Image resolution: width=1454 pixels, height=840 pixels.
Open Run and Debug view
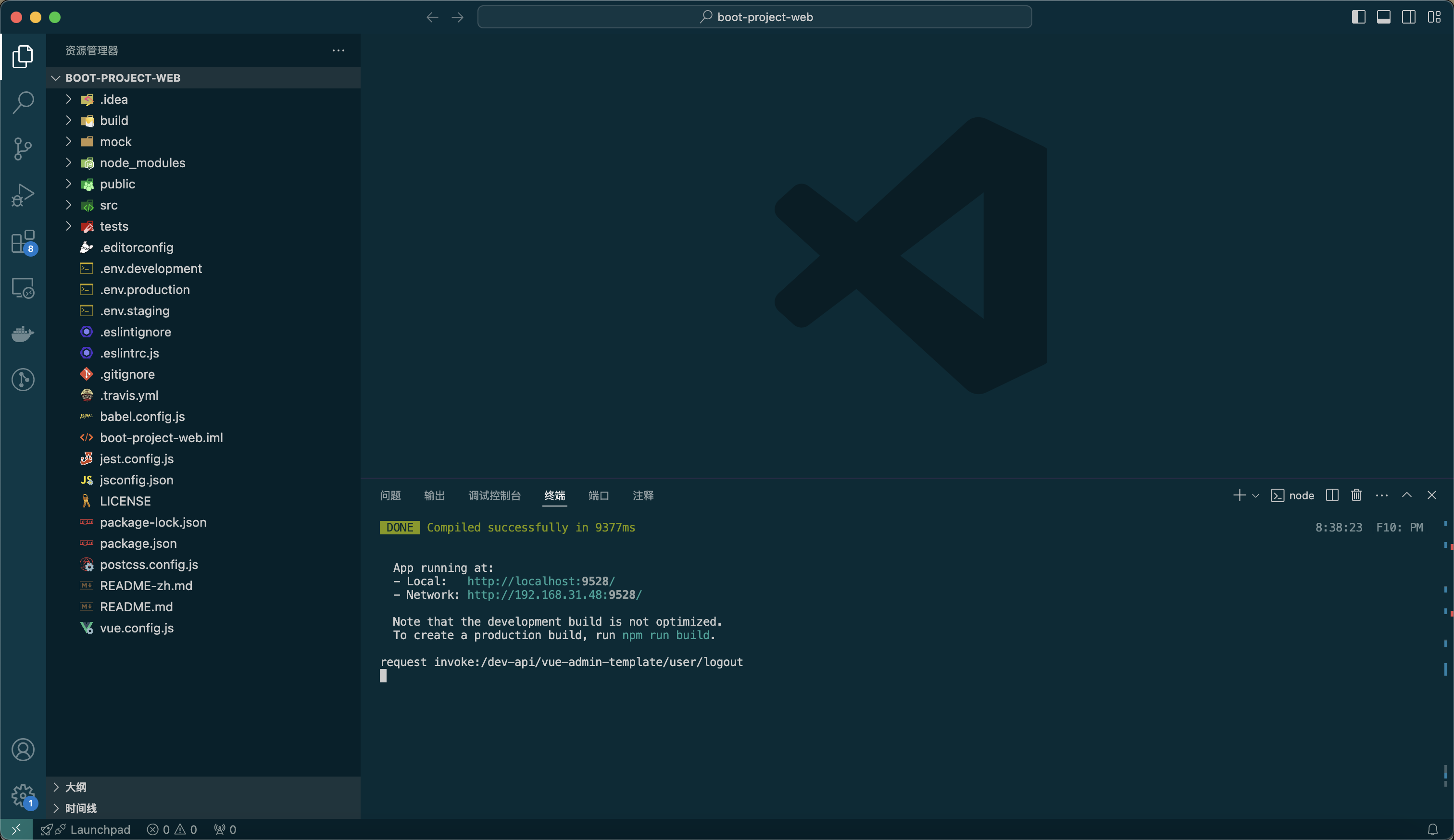click(x=23, y=195)
